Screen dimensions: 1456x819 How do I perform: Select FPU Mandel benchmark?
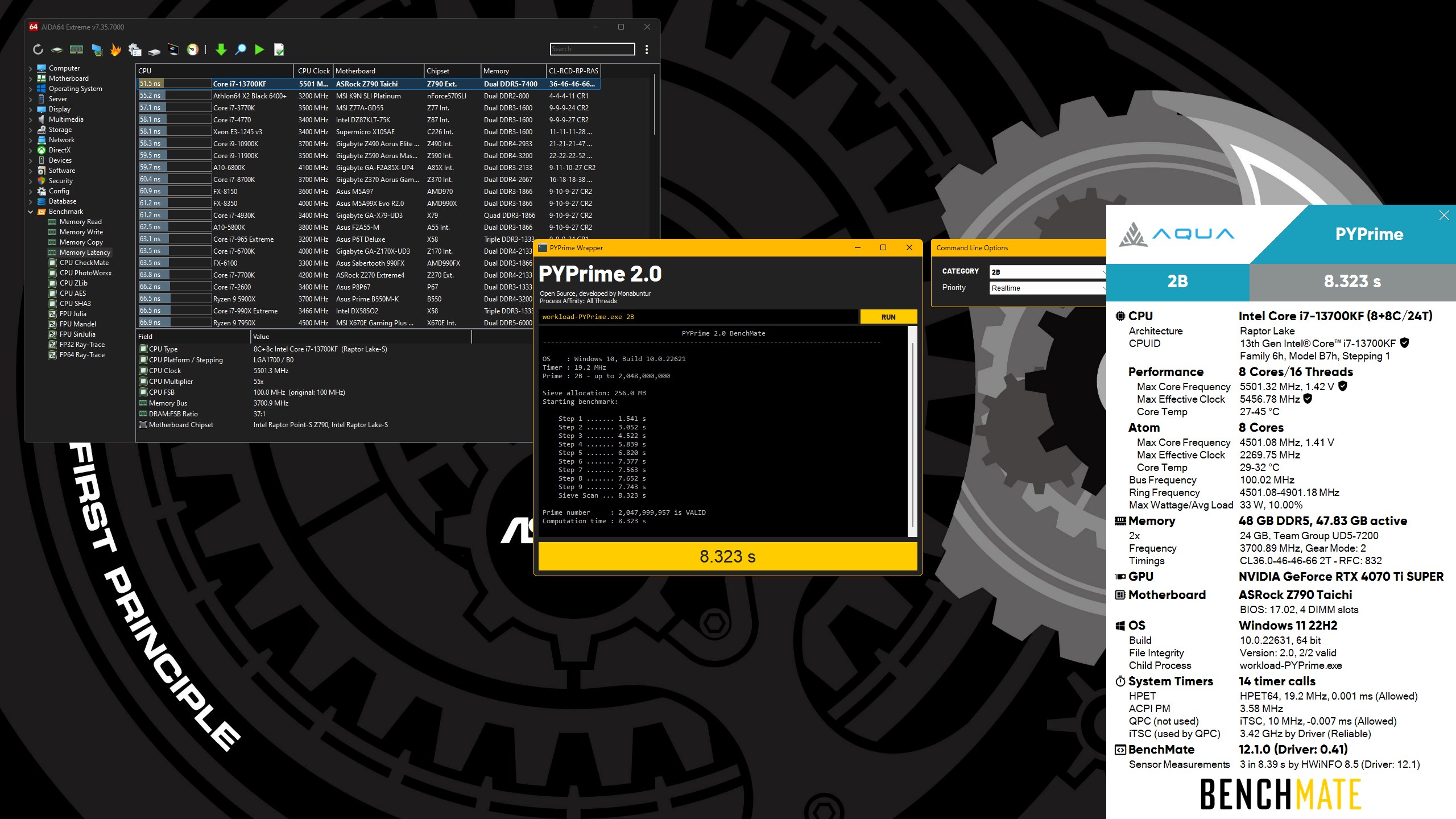click(77, 324)
